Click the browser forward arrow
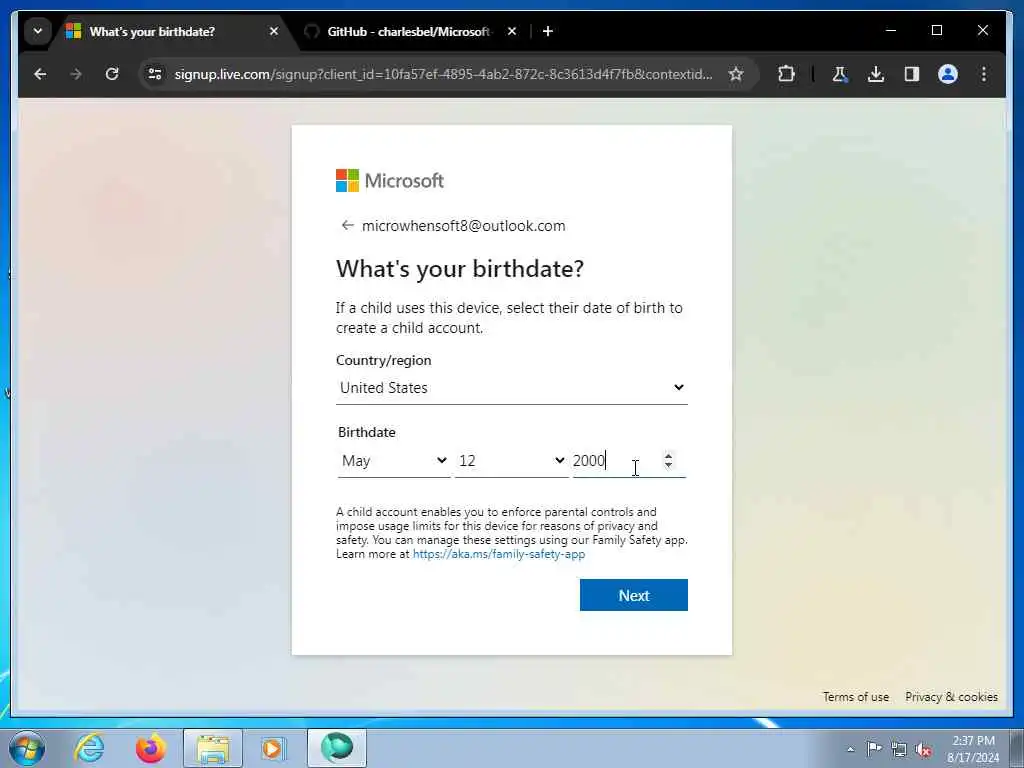The width and height of the screenshot is (1024, 768). [x=76, y=74]
